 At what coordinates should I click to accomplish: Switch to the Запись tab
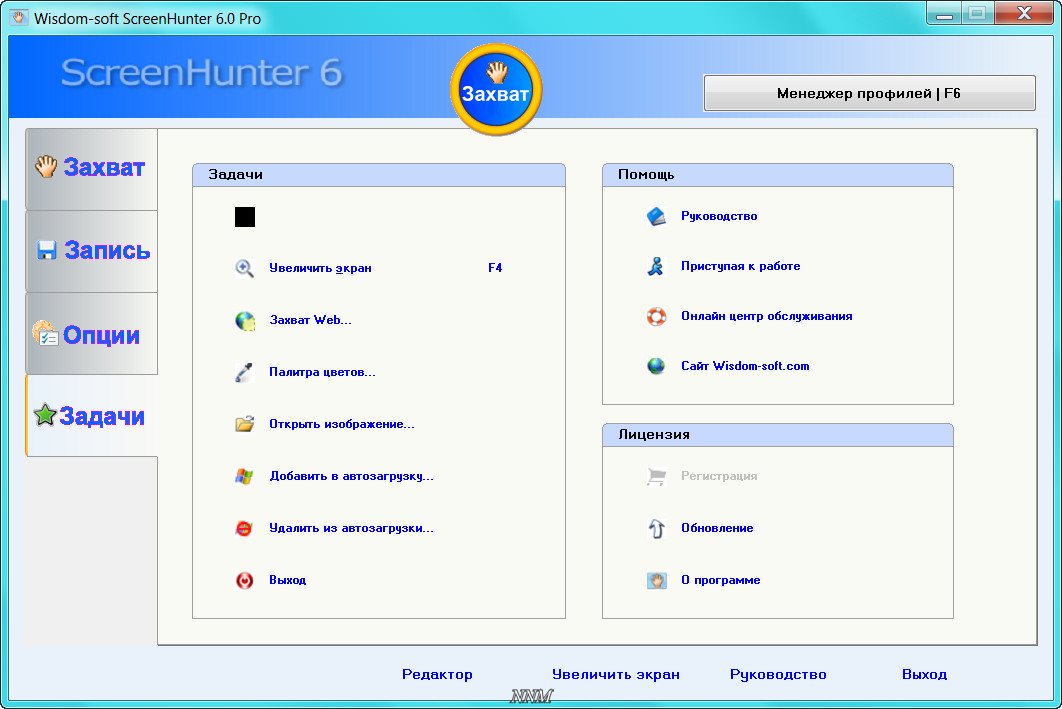click(x=91, y=250)
